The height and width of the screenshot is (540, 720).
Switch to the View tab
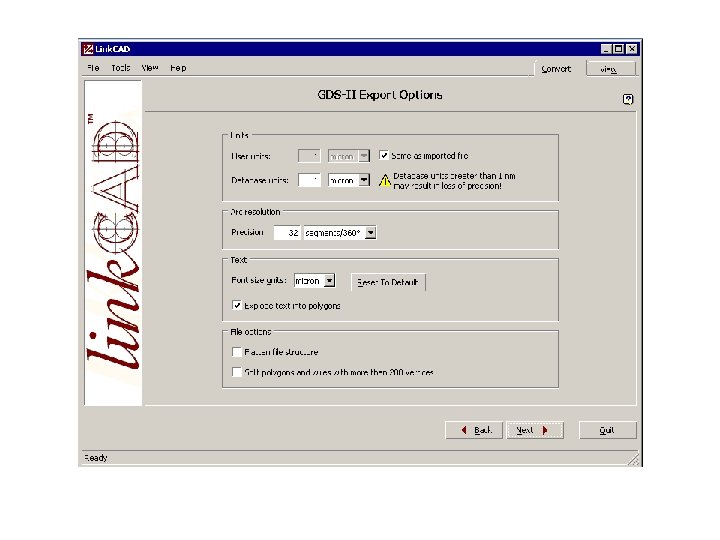pyautogui.click(x=610, y=69)
